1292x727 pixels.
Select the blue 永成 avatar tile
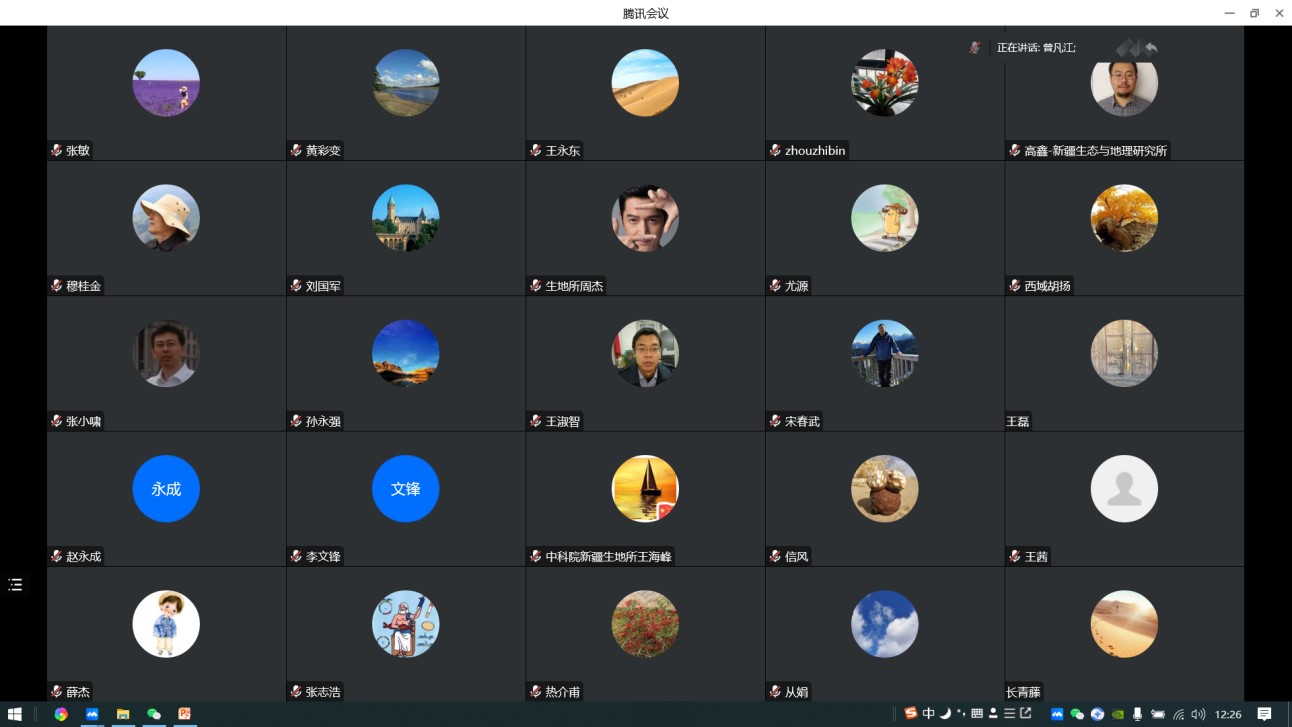[166, 489]
